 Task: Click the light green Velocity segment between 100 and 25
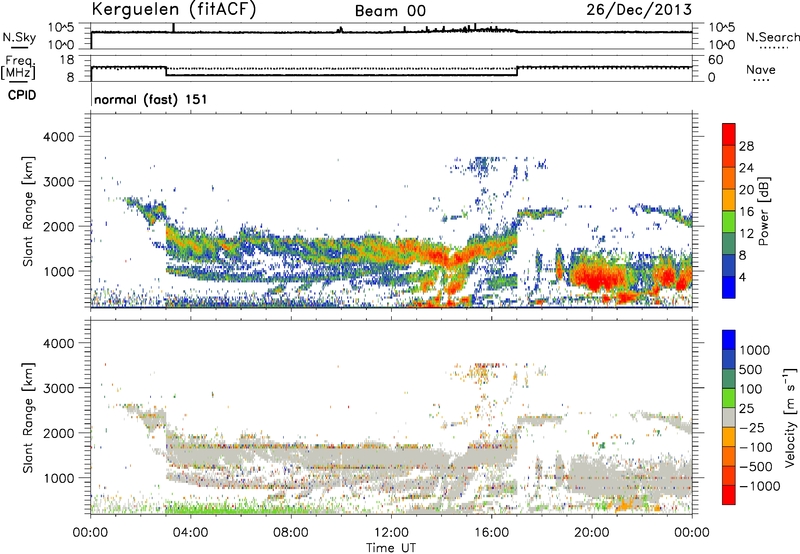click(x=729, y=398)
